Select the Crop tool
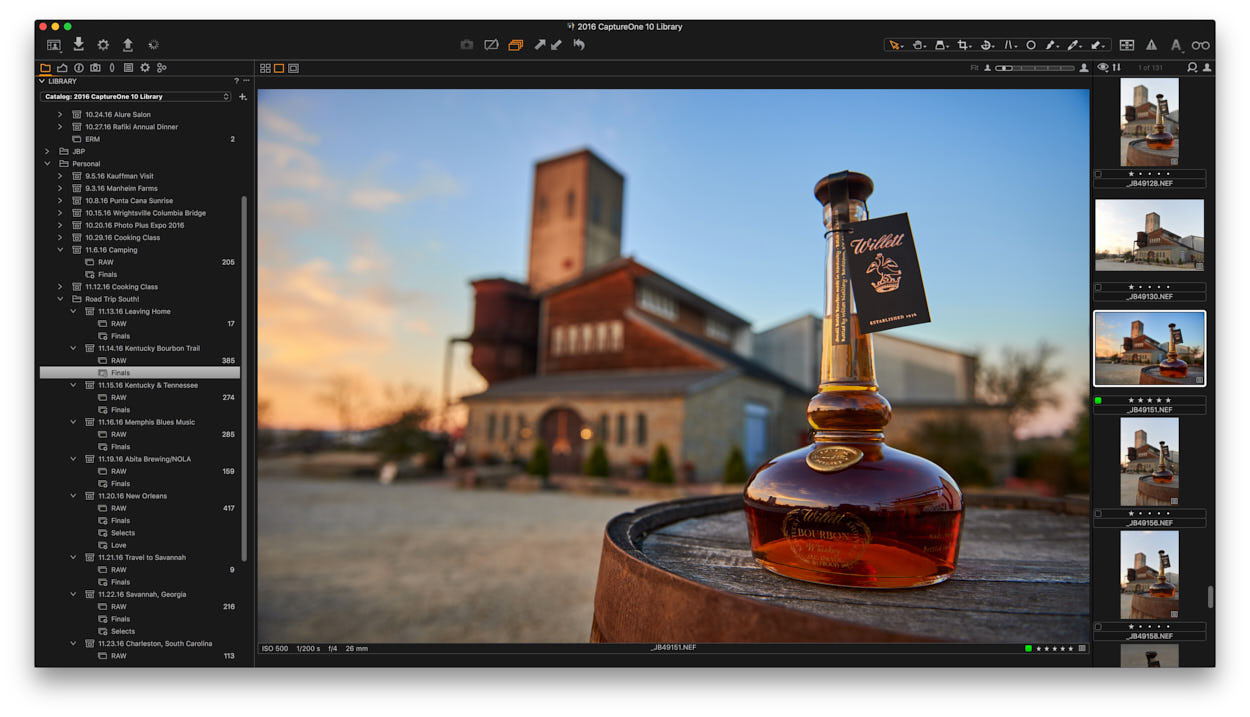1250x717 pixels. tap(964, 45)
